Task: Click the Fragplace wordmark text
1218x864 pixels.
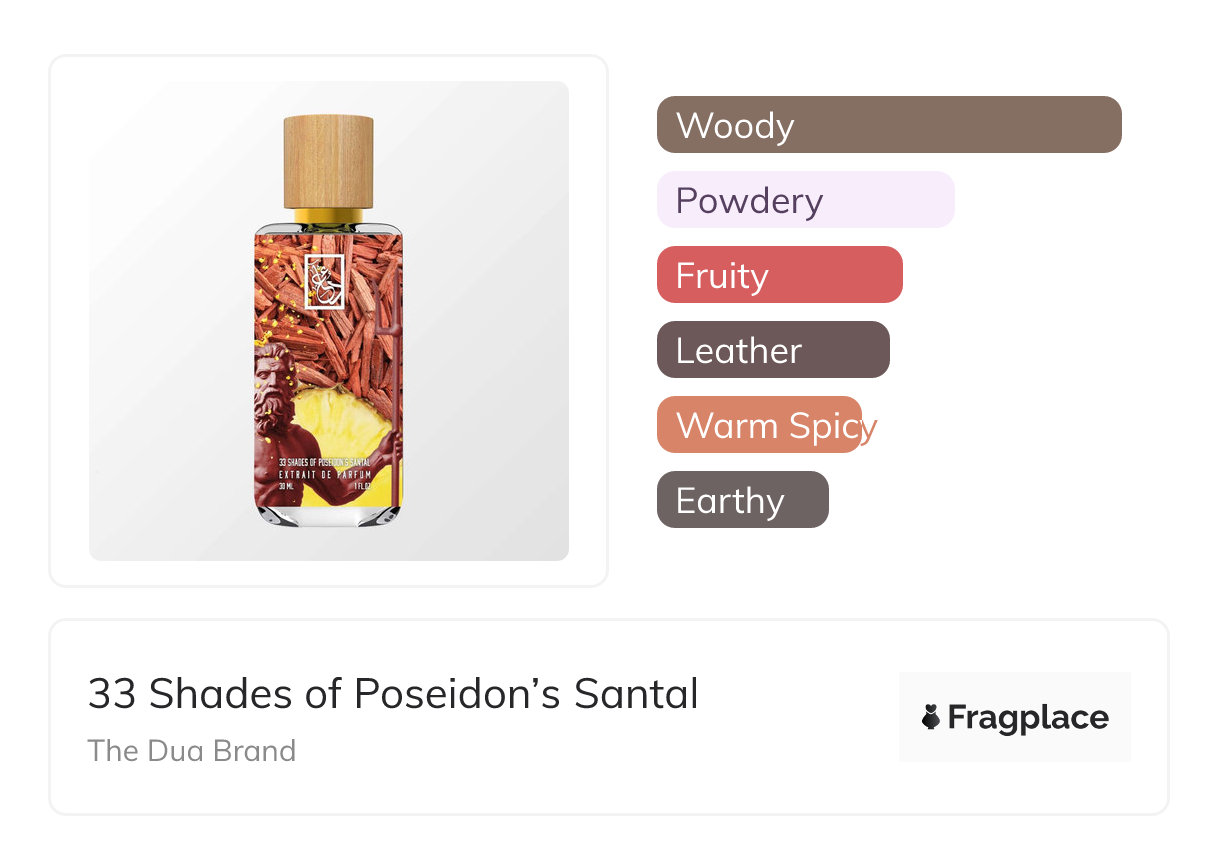Action: pos(1027,717)
